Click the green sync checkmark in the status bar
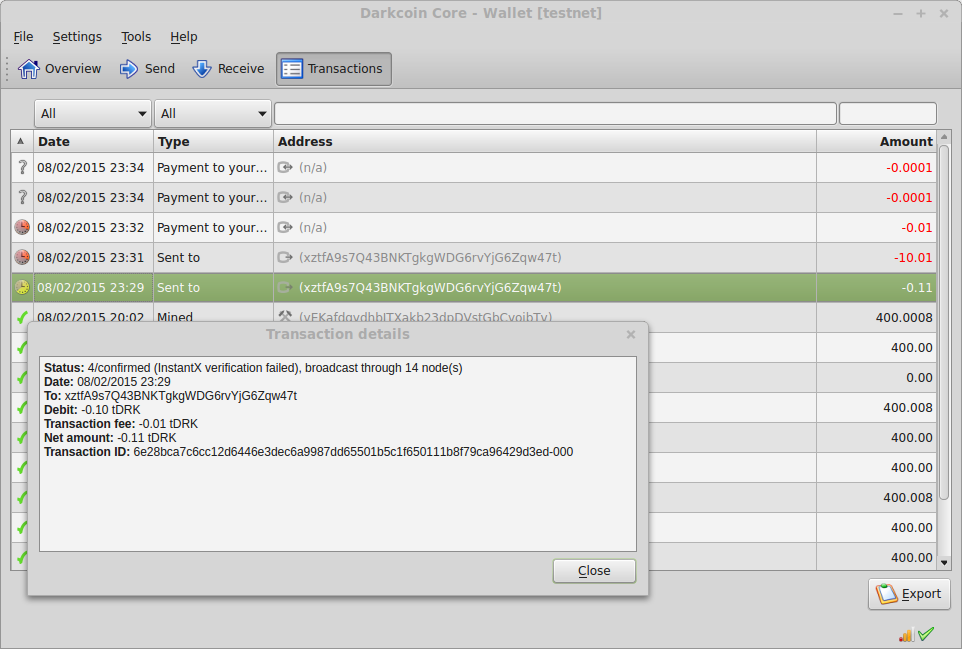962x649 pixels. pyautogui.click(x=926, y=634)
